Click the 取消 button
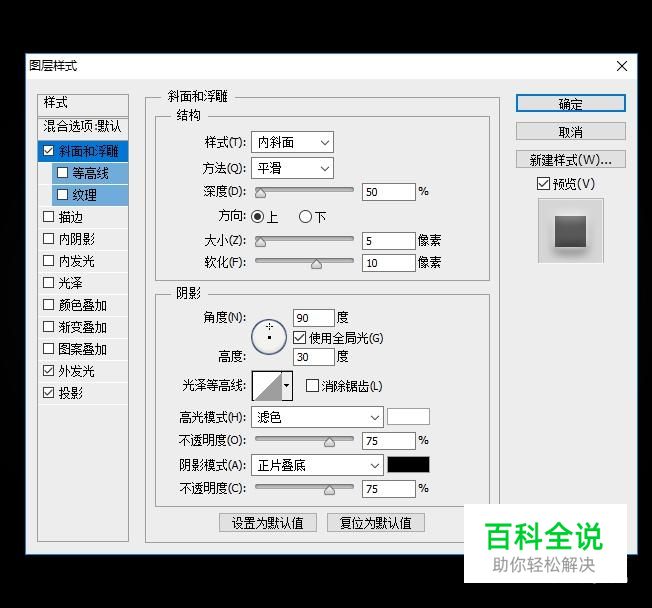The height and width of the screenshot is (608, 652). [x=570, y=131]
